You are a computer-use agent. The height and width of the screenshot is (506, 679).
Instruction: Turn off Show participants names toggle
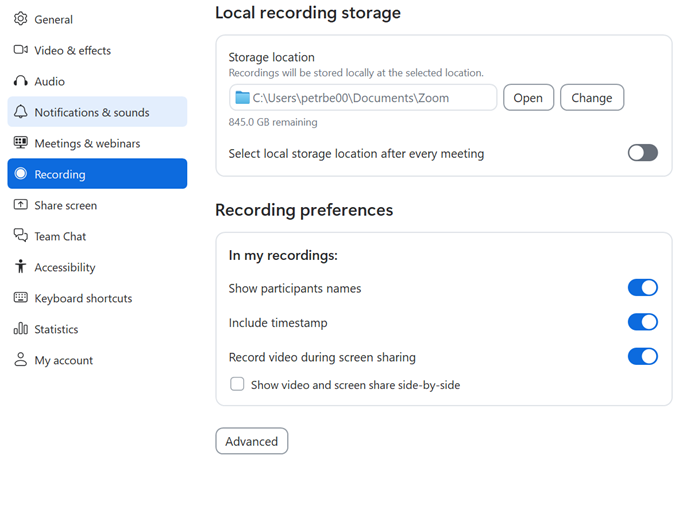(642, 288)
